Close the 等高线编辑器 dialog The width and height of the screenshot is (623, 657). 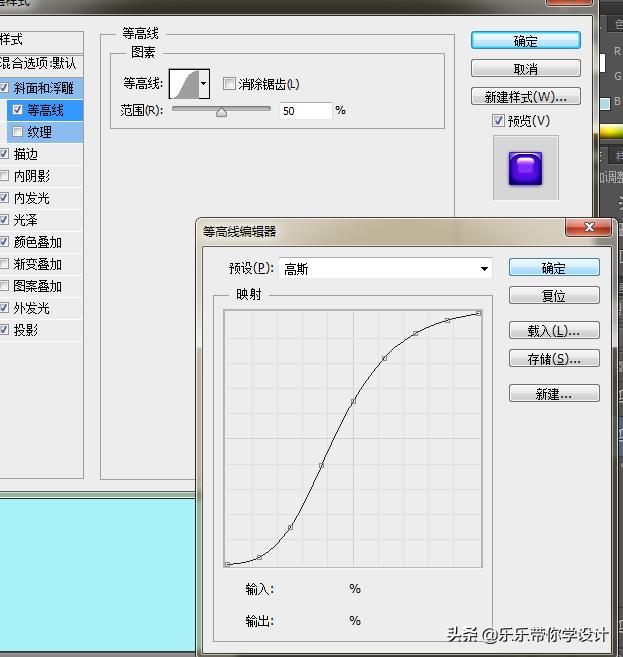click(589, 227)
